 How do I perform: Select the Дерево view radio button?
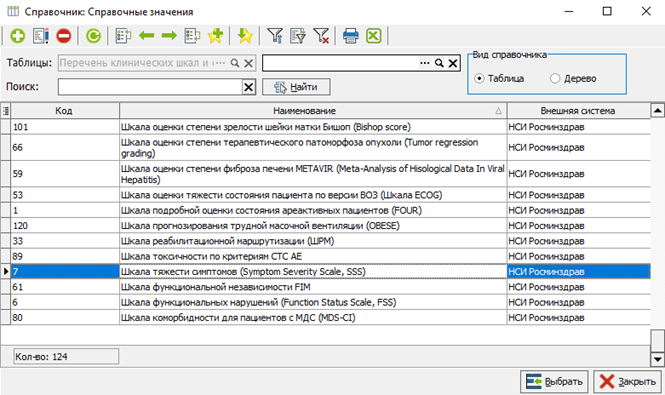(x=555, y=78)
